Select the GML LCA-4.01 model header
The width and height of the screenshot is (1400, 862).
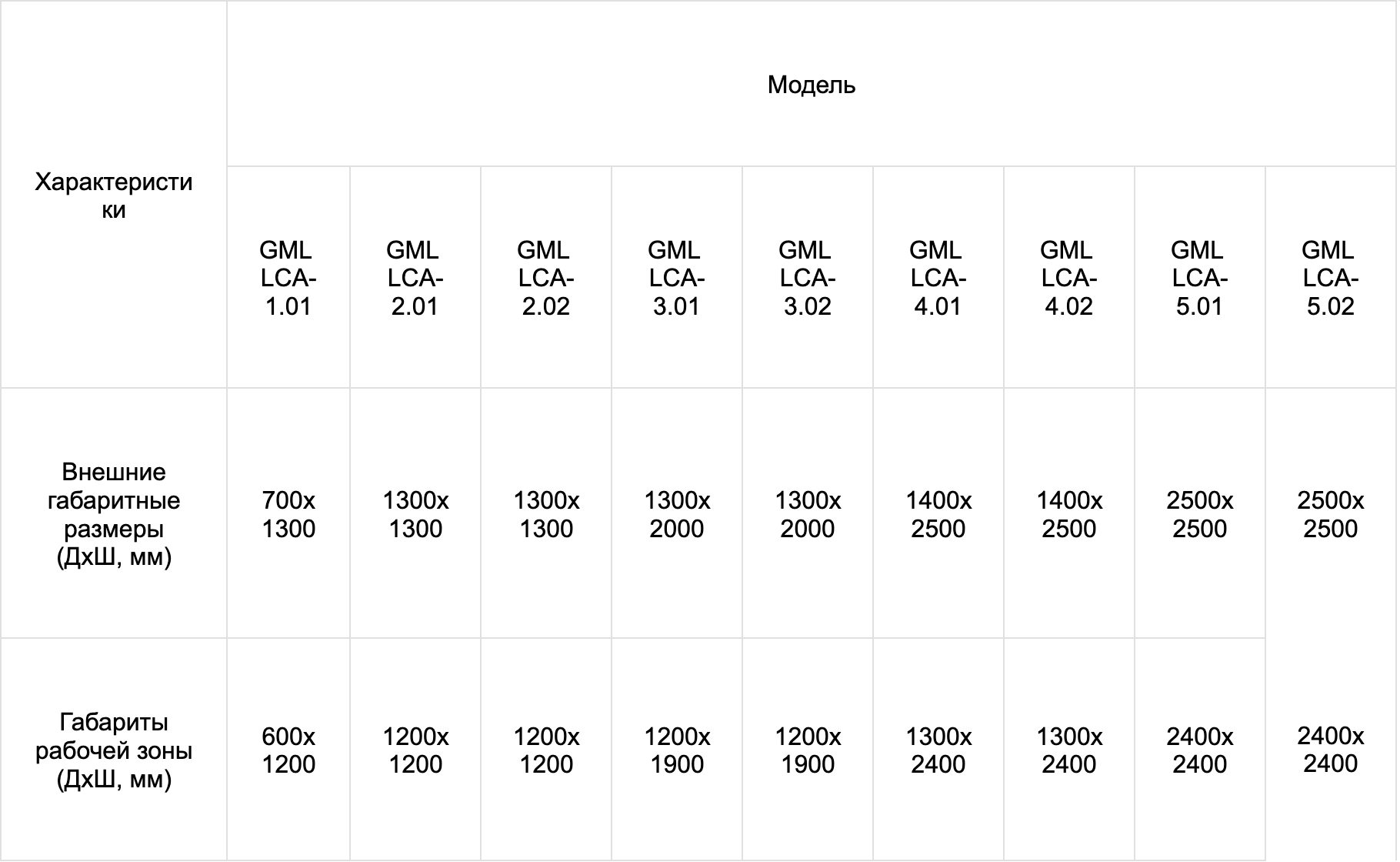tap(938, 278)
